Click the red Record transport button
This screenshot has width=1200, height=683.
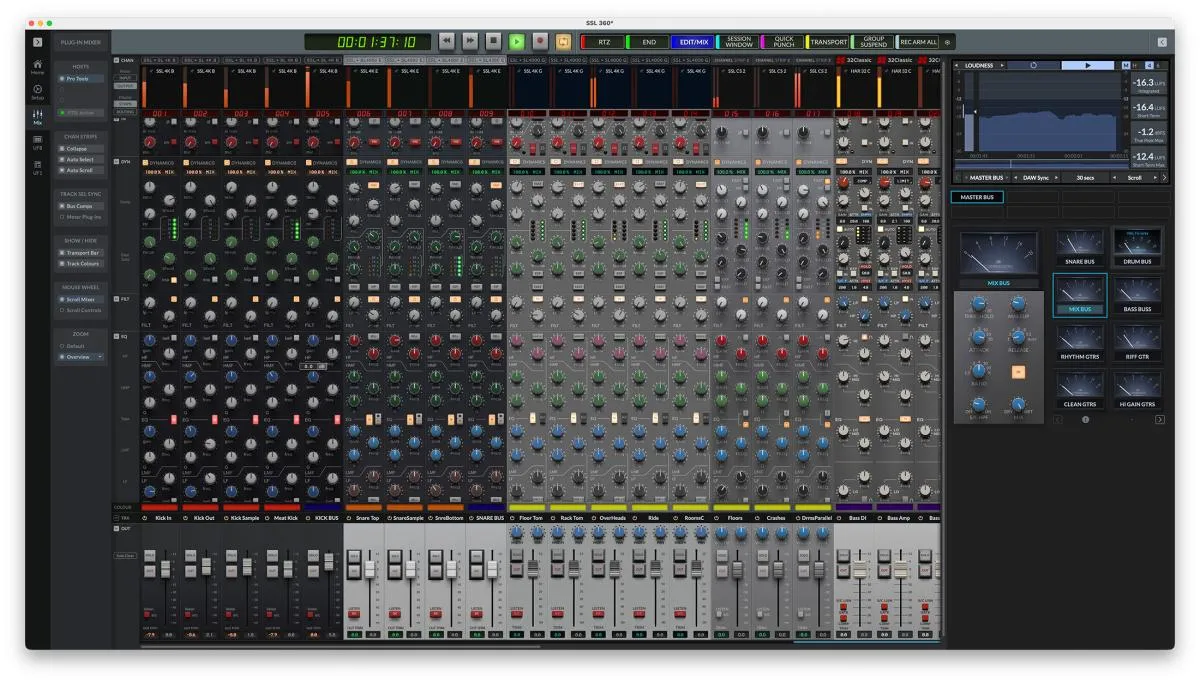[x=540, y=41]
